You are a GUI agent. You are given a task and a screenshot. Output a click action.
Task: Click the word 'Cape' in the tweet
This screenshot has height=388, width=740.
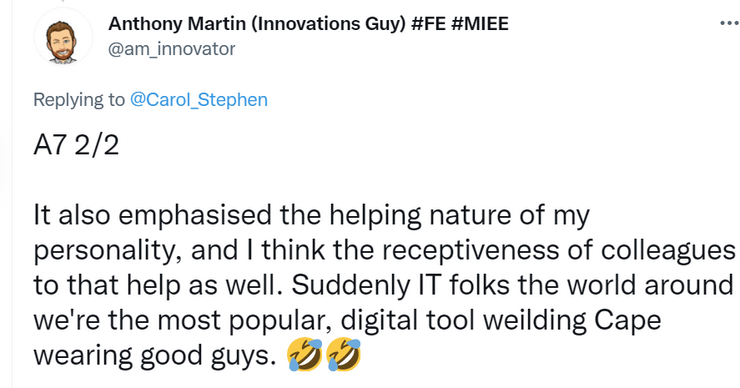coord(627,321)
